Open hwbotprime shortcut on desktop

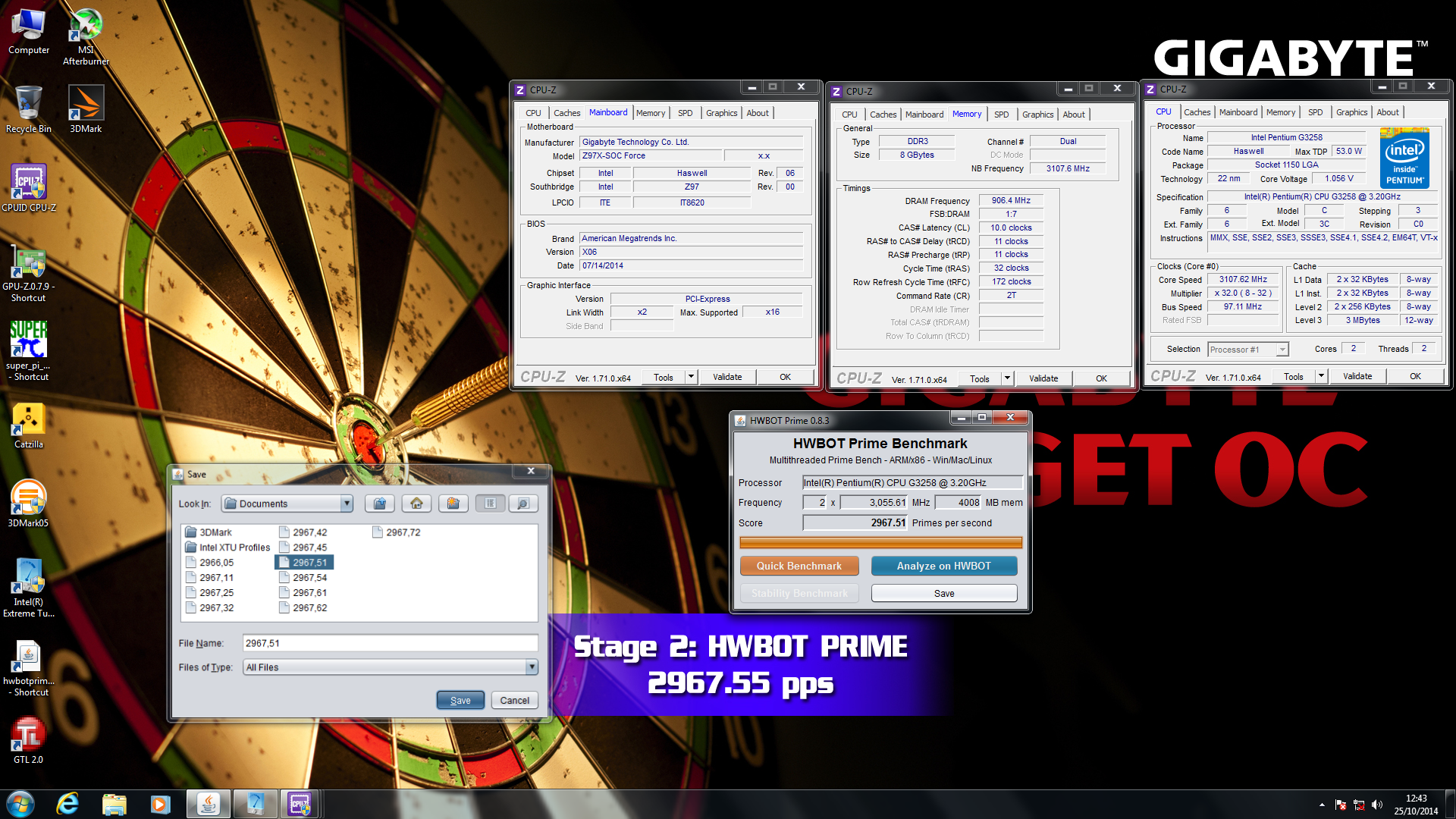click(29, 667)
